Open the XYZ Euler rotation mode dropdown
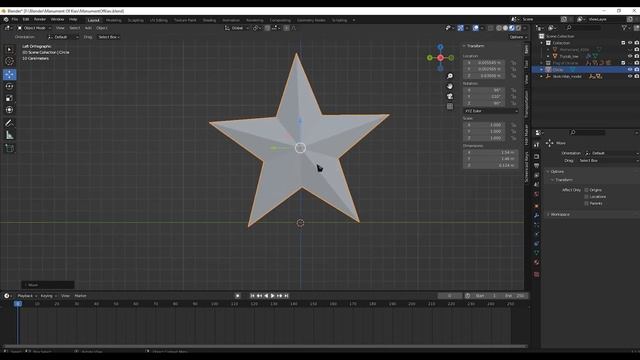 click(491, 111)
